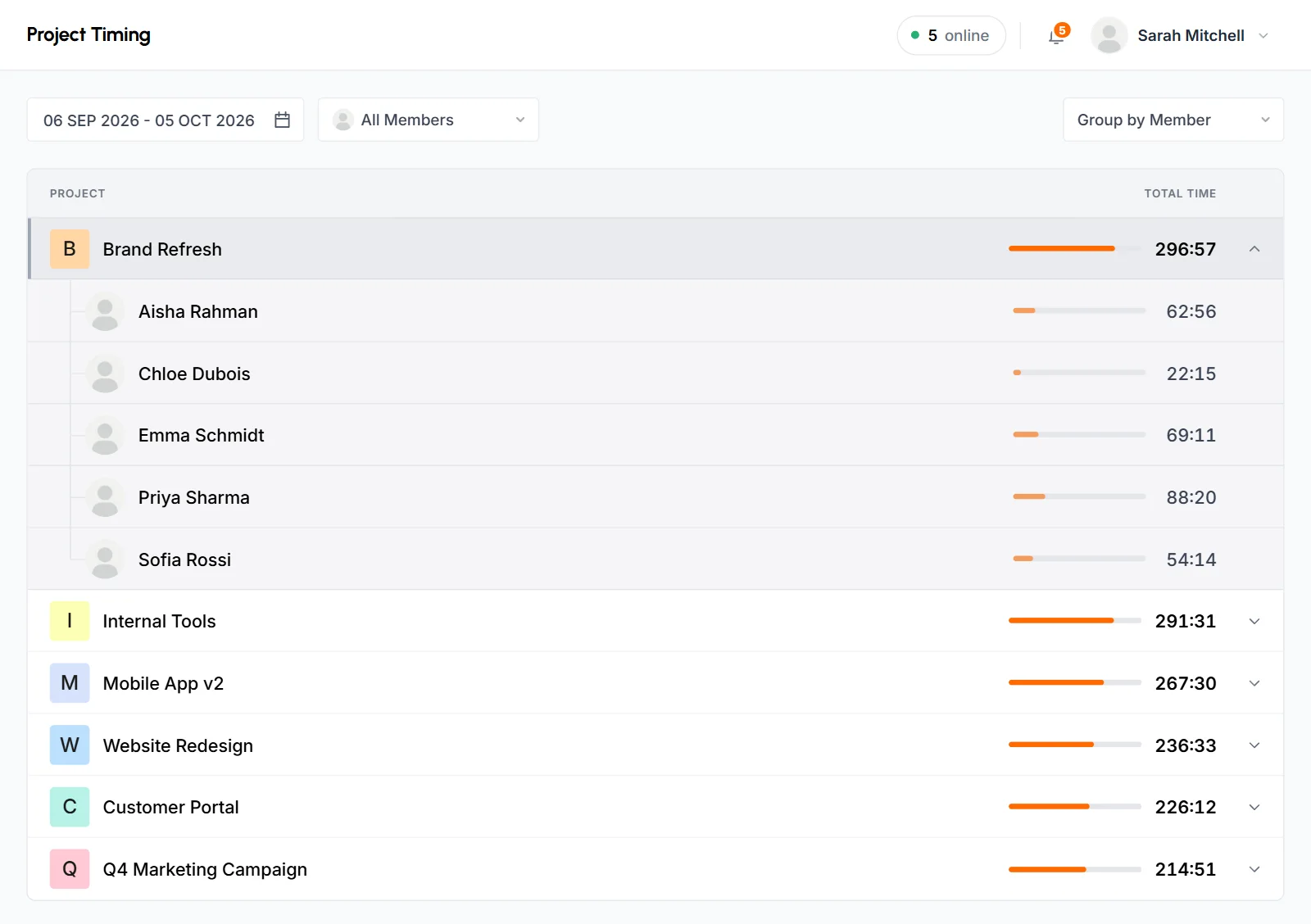This screenshot has height=924, width=1311.
Task: Expand the Customer Portal row
Action: [x=1254, y=807]
